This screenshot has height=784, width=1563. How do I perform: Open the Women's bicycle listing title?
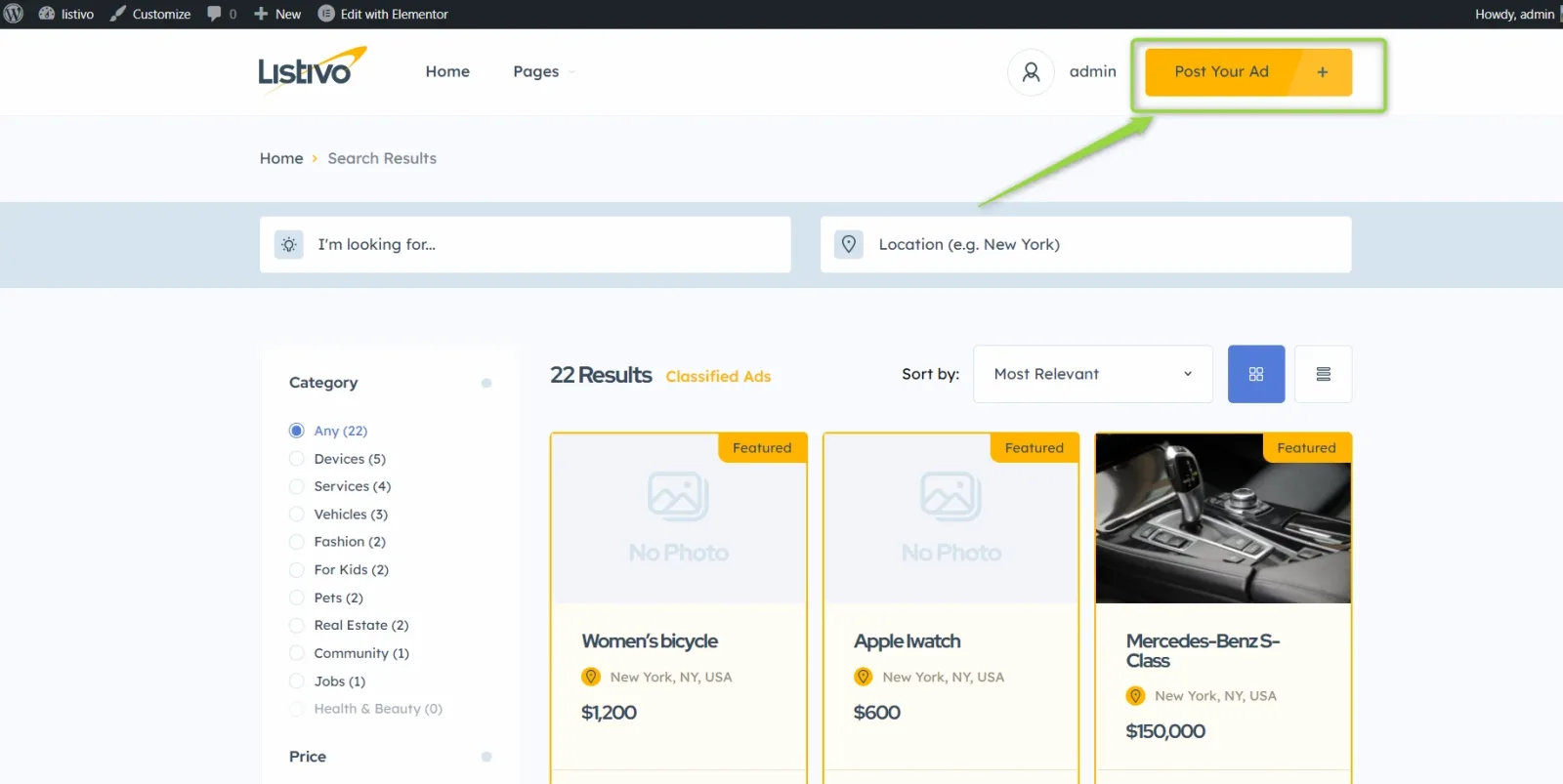point(650,641)
